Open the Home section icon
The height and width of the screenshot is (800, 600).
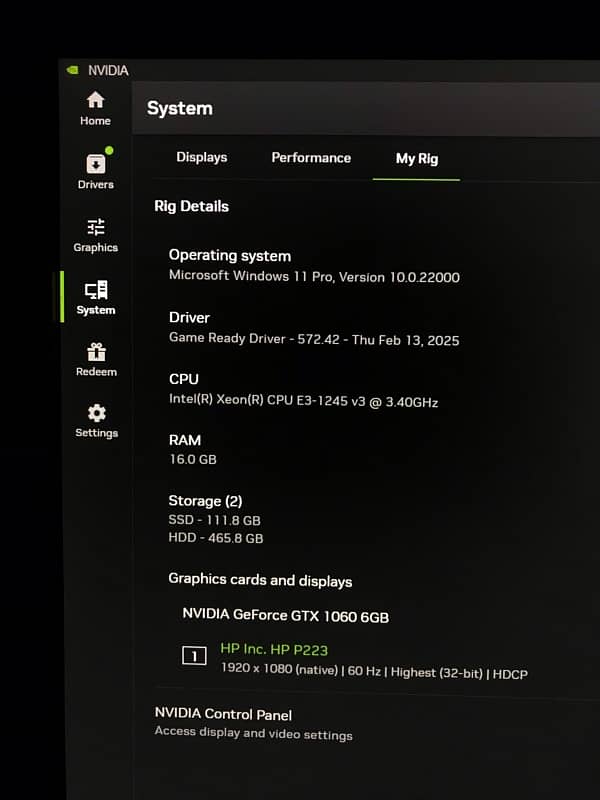tap(95, 100)
